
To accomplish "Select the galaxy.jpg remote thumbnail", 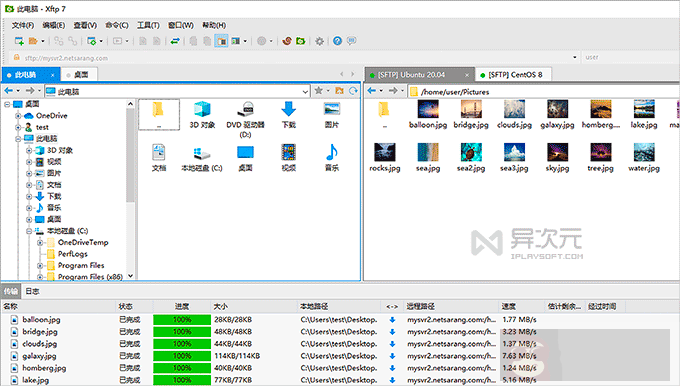I will [557, 114].
